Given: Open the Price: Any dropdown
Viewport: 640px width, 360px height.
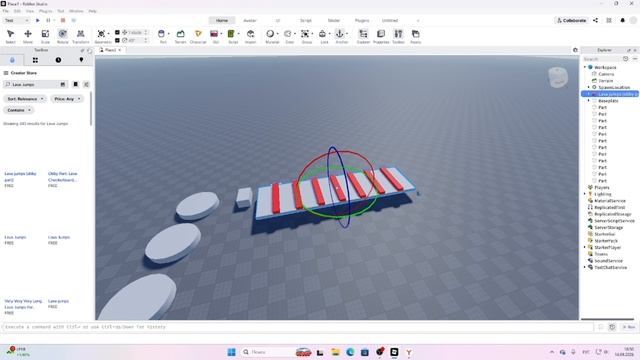Looking at the screenshot, I should coord(67,99).
